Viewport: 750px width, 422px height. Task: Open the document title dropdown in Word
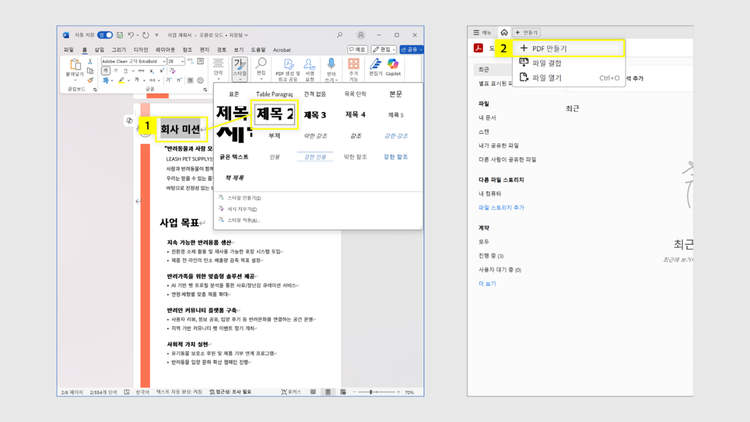pos(246,35)
